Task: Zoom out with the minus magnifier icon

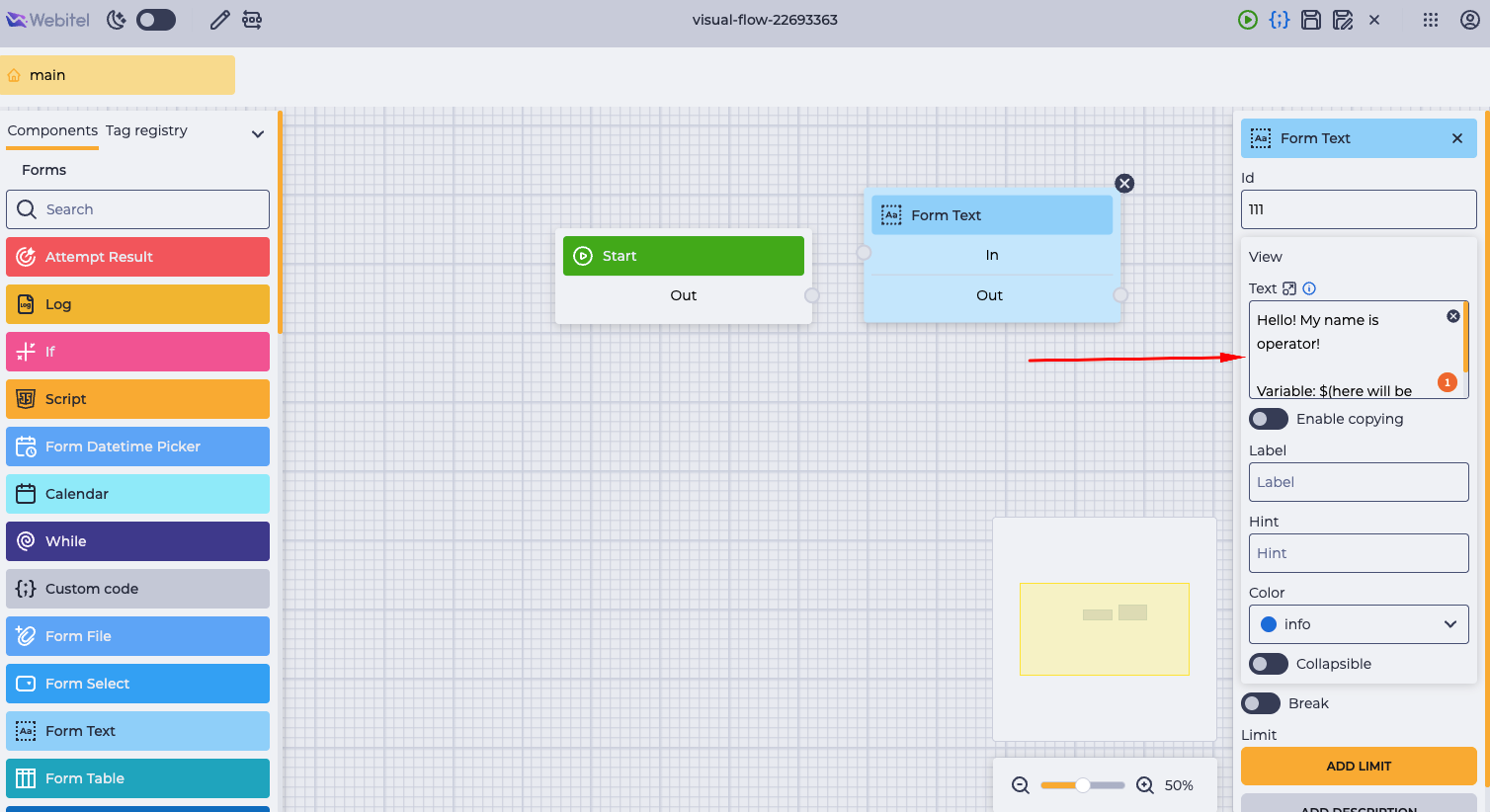Action: pos(1021,785)
